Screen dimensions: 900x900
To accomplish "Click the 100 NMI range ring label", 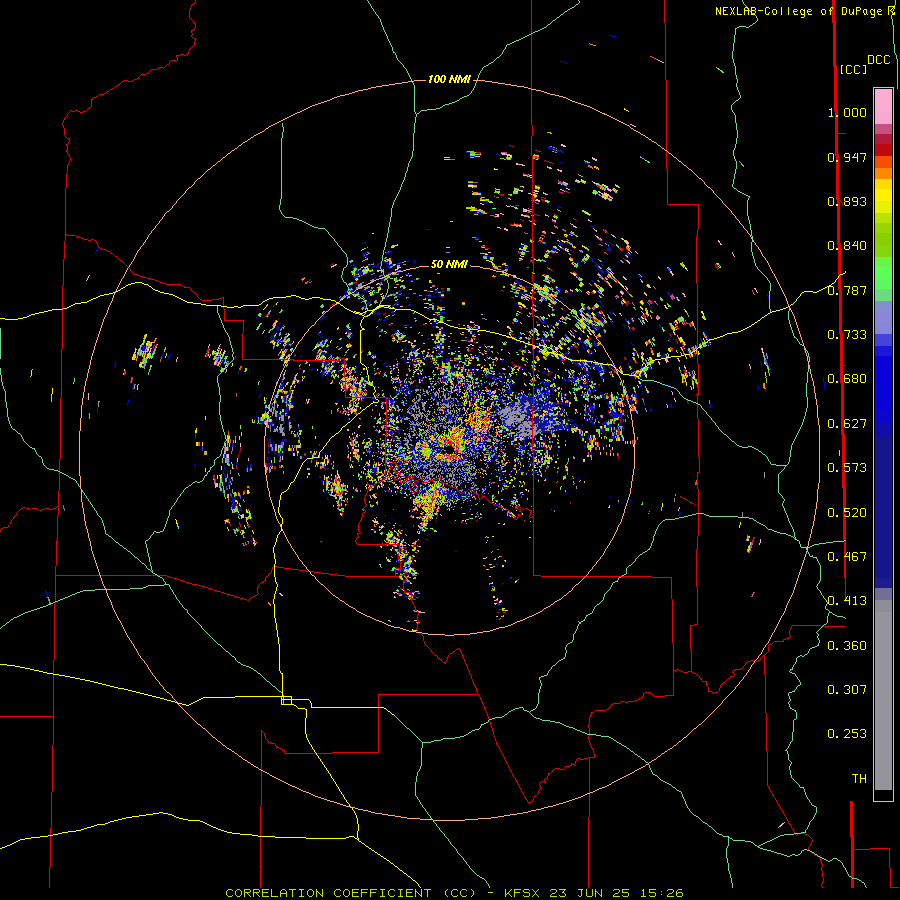I will (x=449, y=79).
